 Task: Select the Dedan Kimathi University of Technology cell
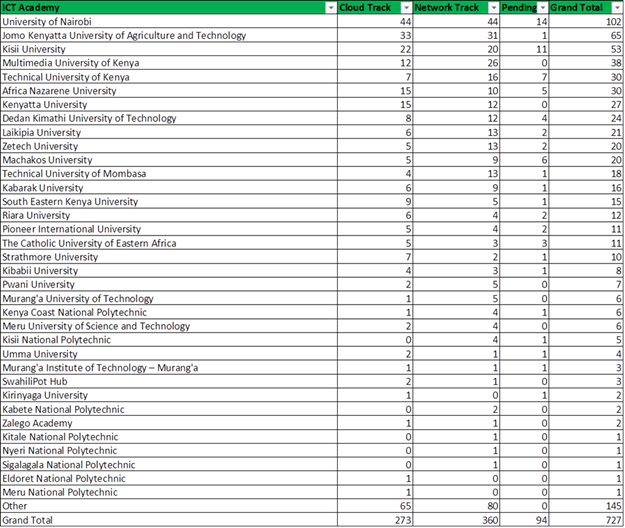88,119
